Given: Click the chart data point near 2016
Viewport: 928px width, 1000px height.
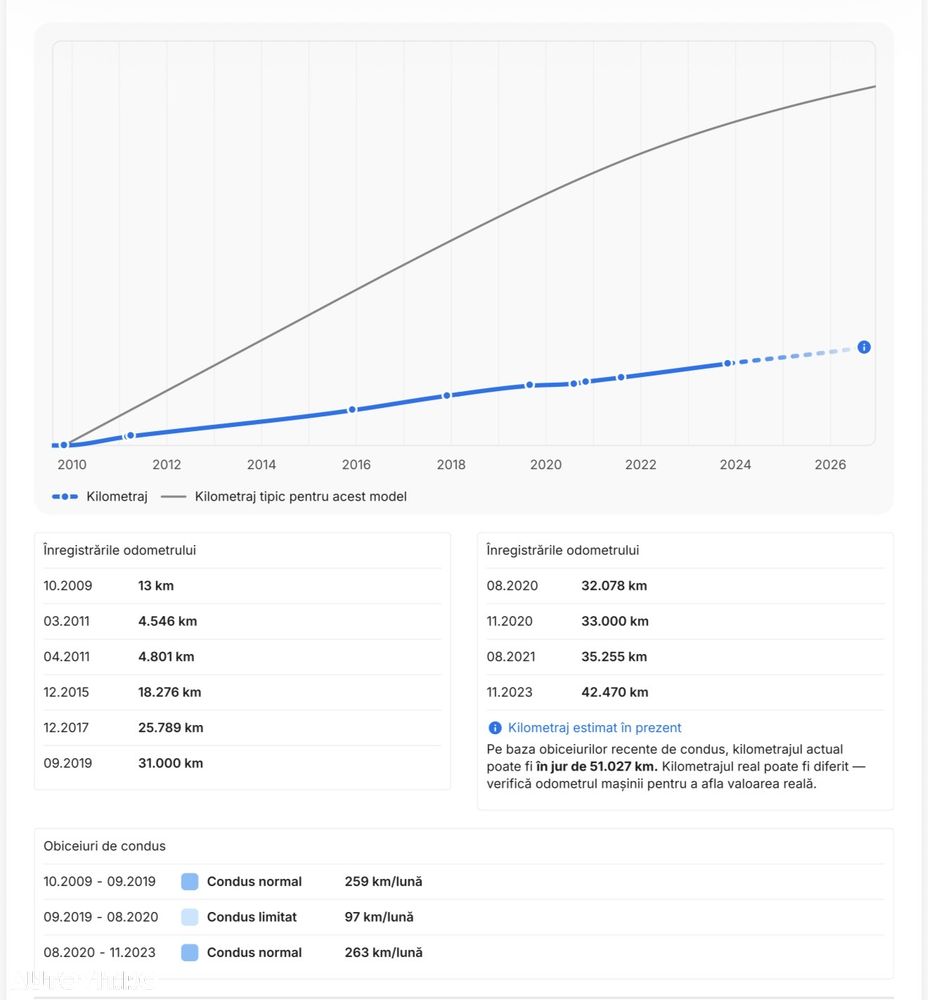Looking at the screenshot, I should [x=352, y=409].
